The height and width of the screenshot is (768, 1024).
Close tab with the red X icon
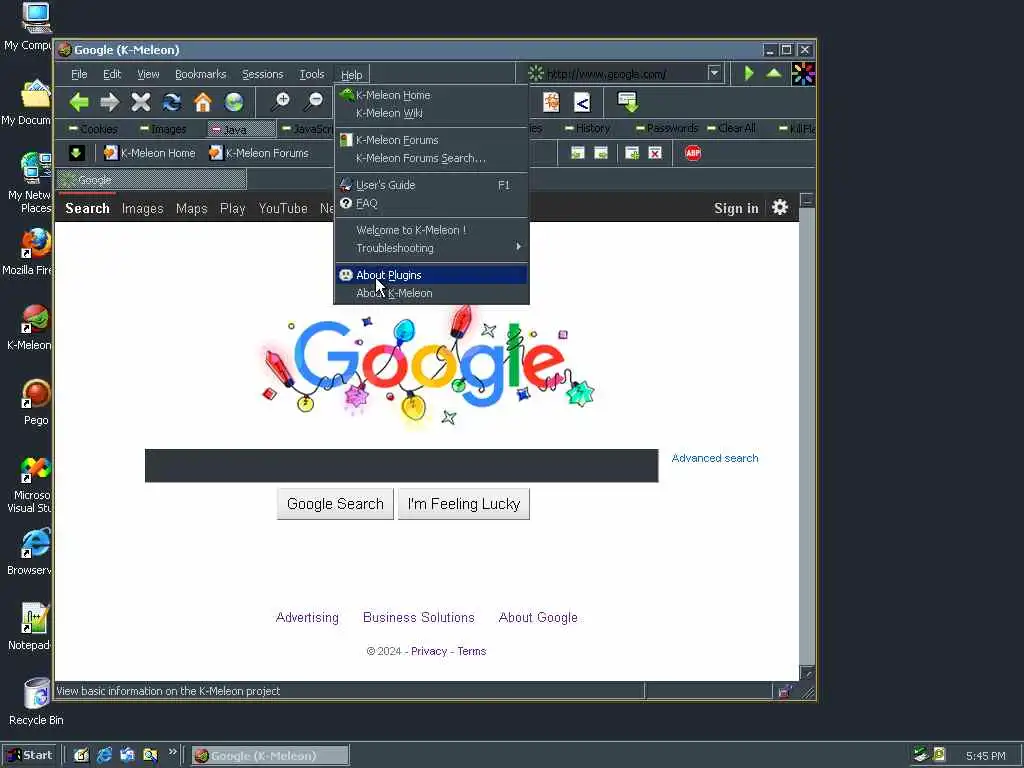(x=655, y=153)
